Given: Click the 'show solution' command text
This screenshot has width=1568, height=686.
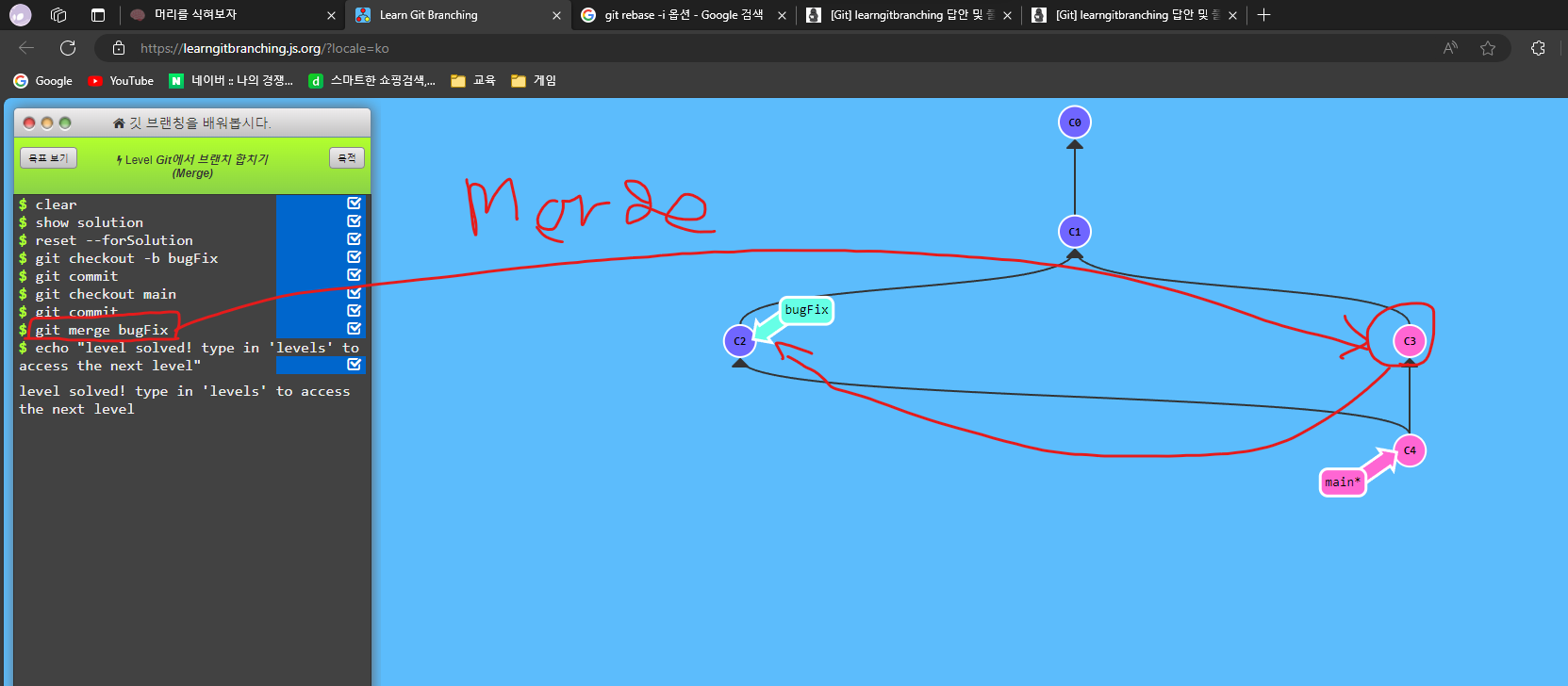Looking at the screenshot, I should (x=90, y=222).
